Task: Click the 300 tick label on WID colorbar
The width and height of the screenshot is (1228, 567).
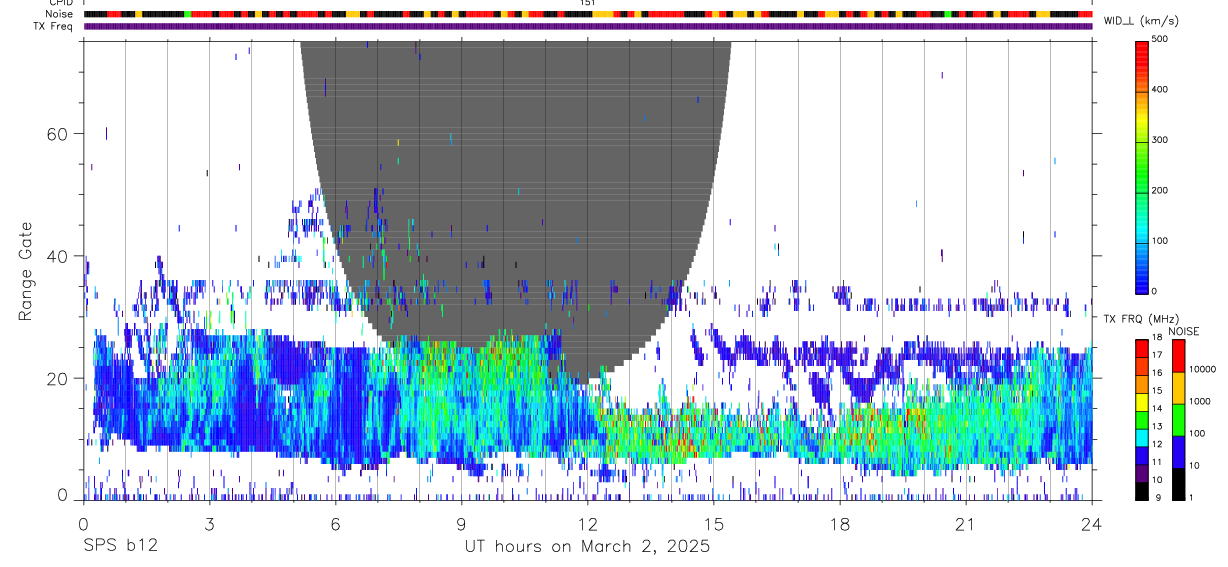Action: (1161, 140)
